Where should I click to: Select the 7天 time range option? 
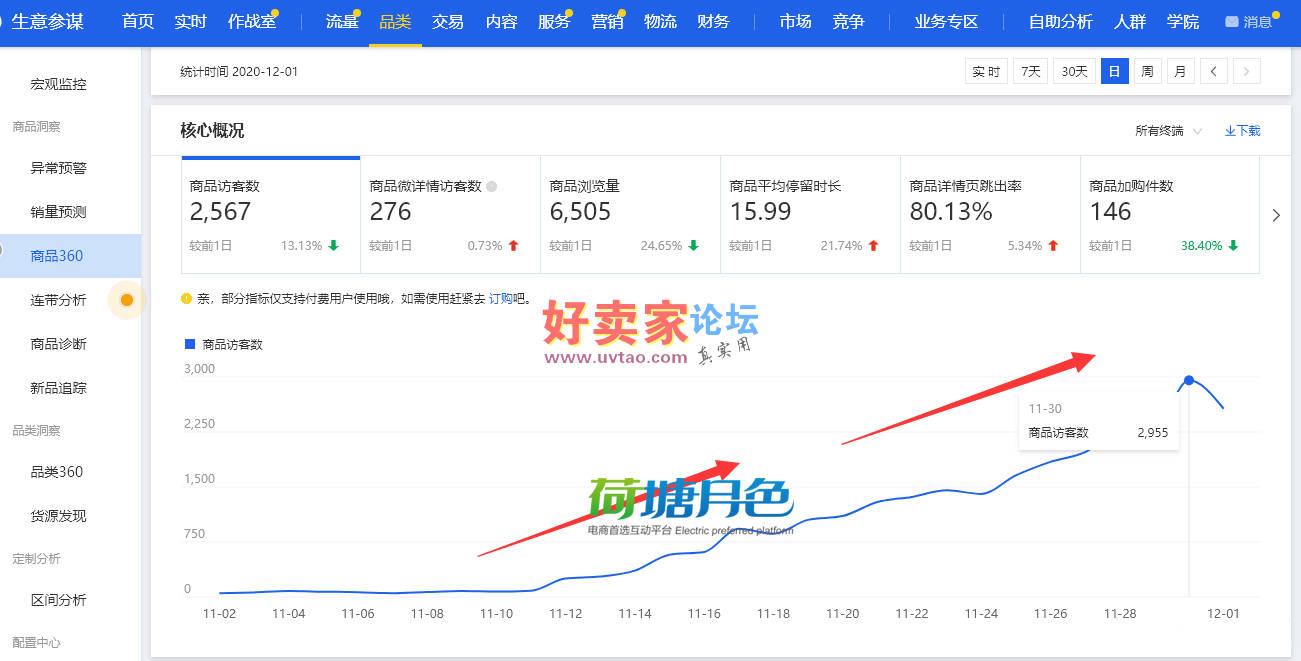[x=1030, y=71]
